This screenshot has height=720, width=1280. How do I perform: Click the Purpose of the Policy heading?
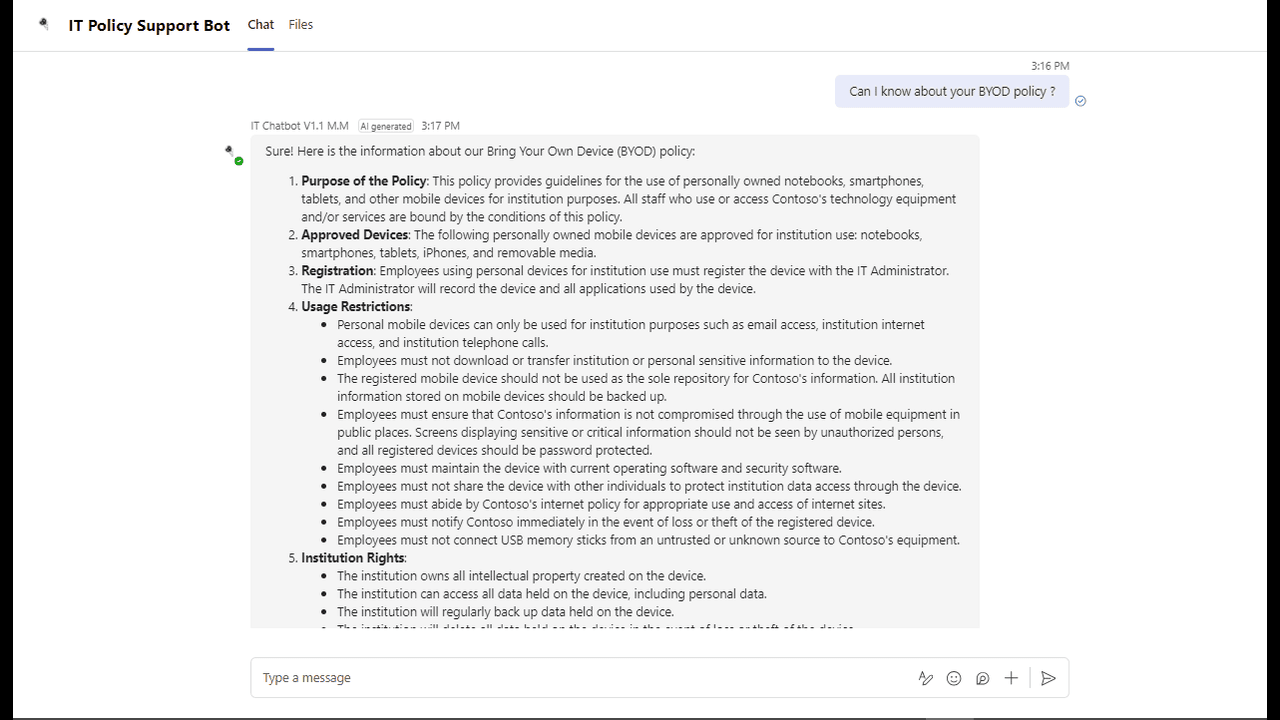(x=364, y=181)
